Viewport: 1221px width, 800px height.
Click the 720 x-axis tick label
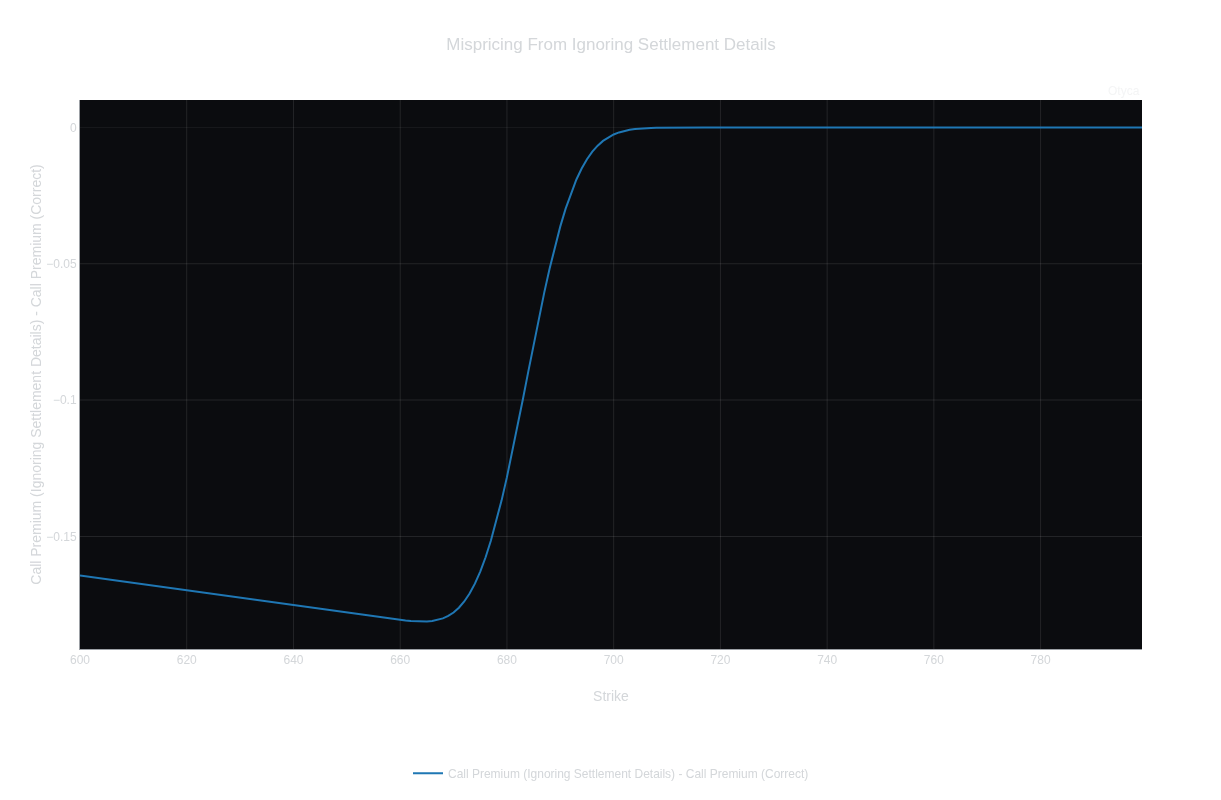(x=720, y=660)
